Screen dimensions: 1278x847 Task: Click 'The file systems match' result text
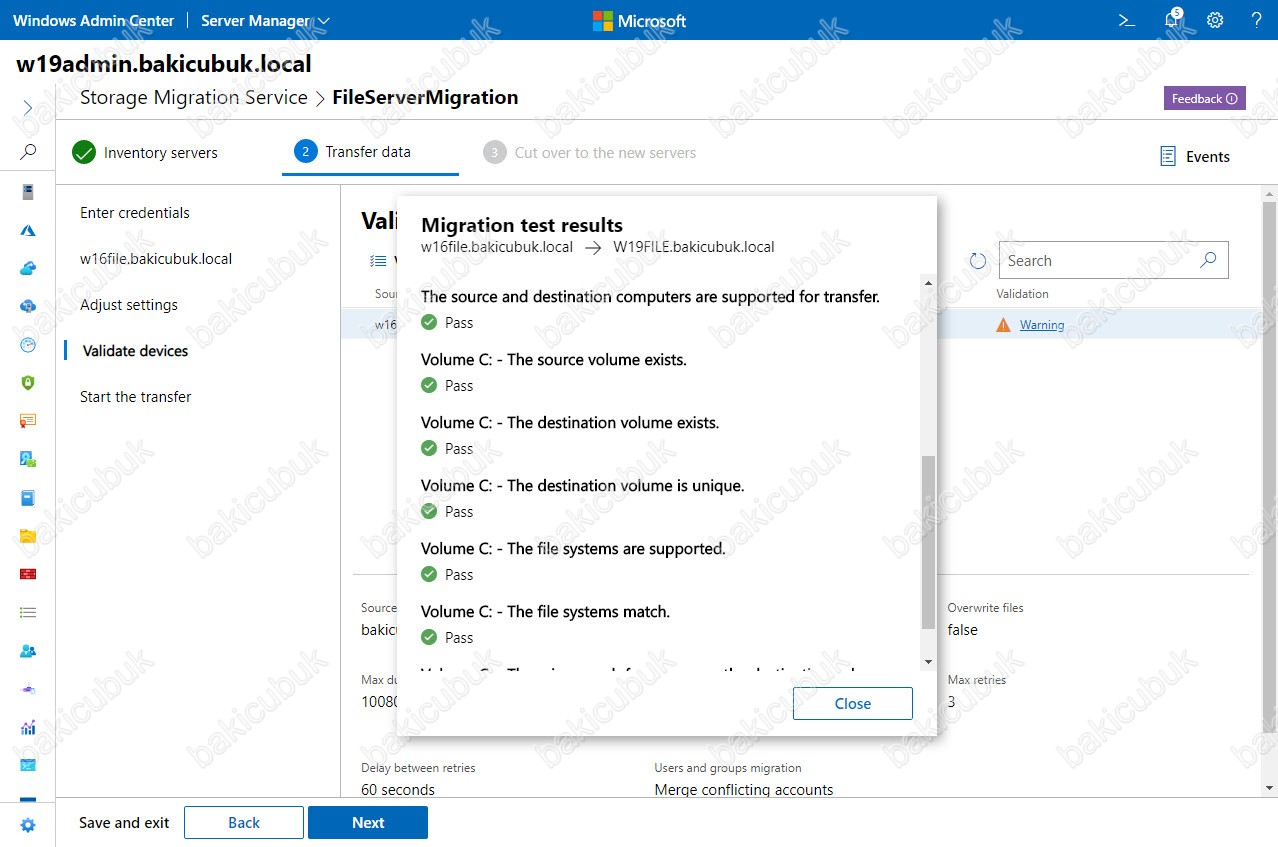545,612
